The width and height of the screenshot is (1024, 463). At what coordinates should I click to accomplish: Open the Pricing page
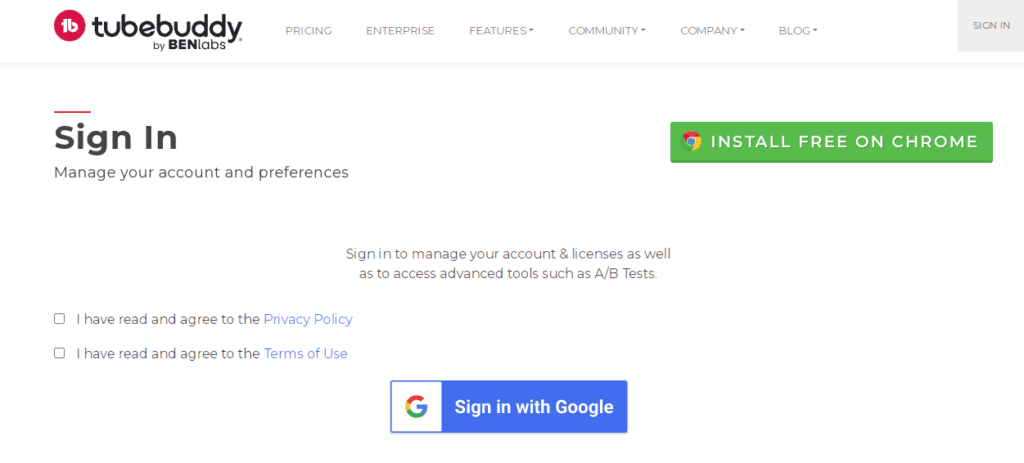308,31
